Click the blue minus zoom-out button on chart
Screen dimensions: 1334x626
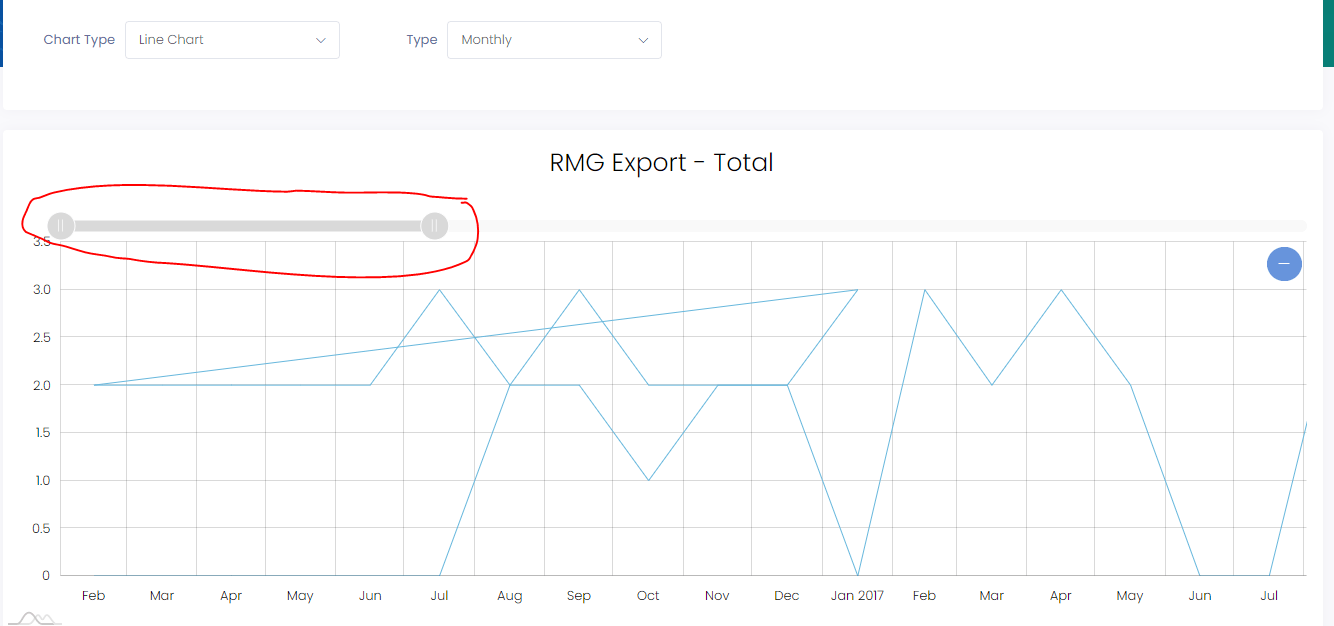1284,264
